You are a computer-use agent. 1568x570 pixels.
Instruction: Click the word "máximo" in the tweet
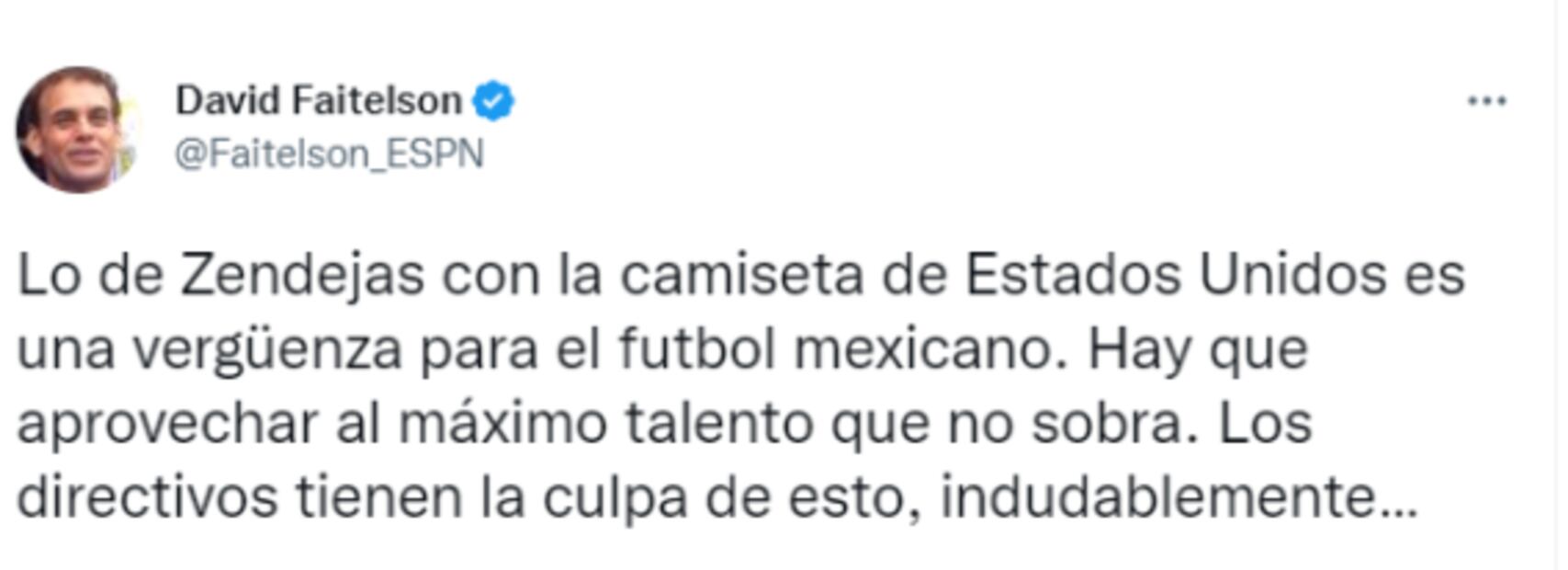click(502, 424)
